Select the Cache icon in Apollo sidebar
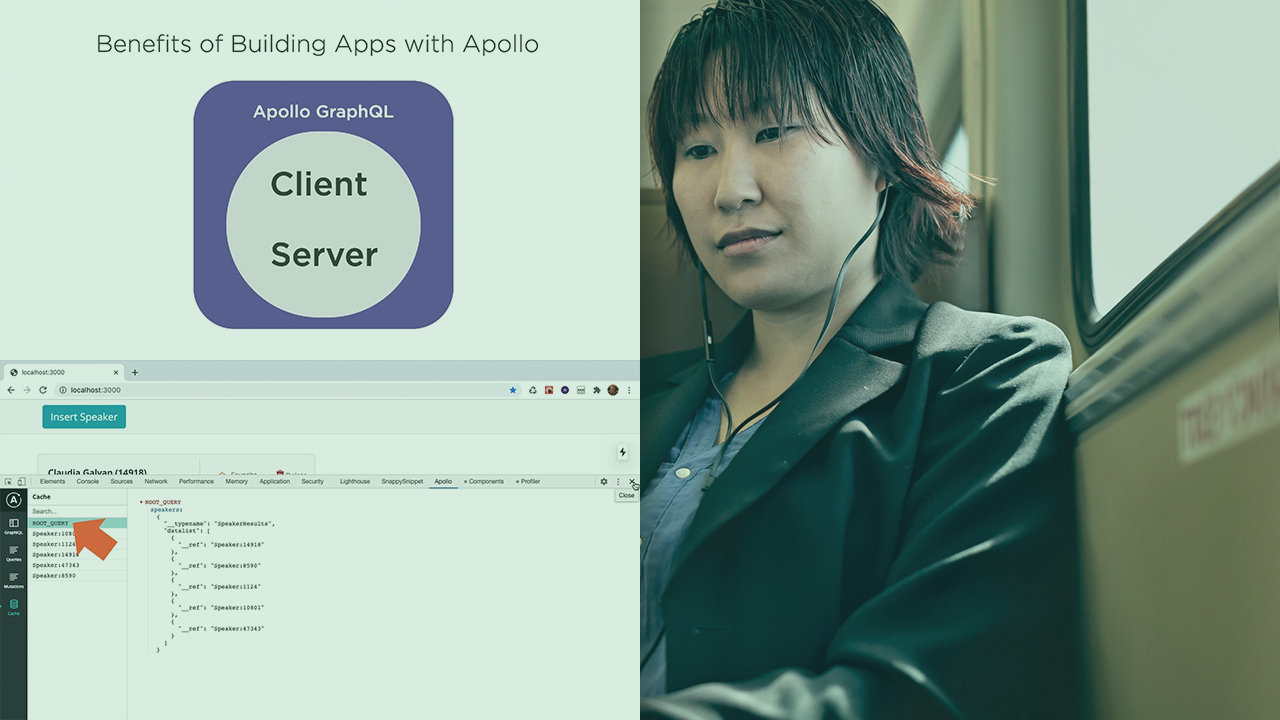Viewport: 1280px width, 720px height. click(13, 606)
